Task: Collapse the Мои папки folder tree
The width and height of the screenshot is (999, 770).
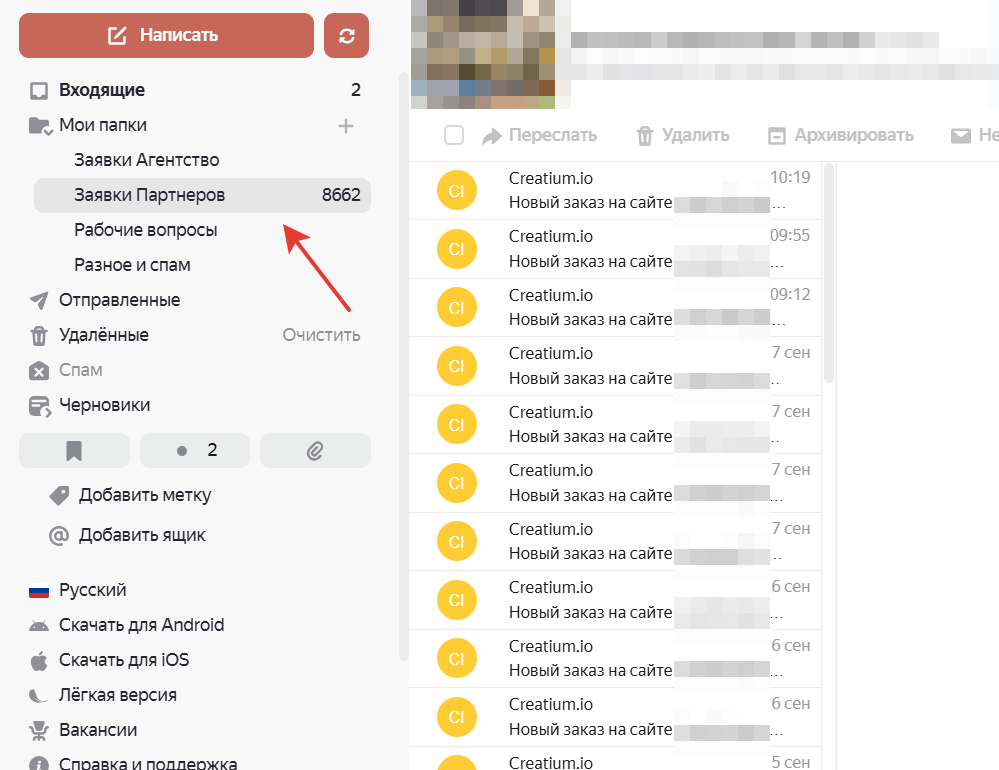Action: 40,126
